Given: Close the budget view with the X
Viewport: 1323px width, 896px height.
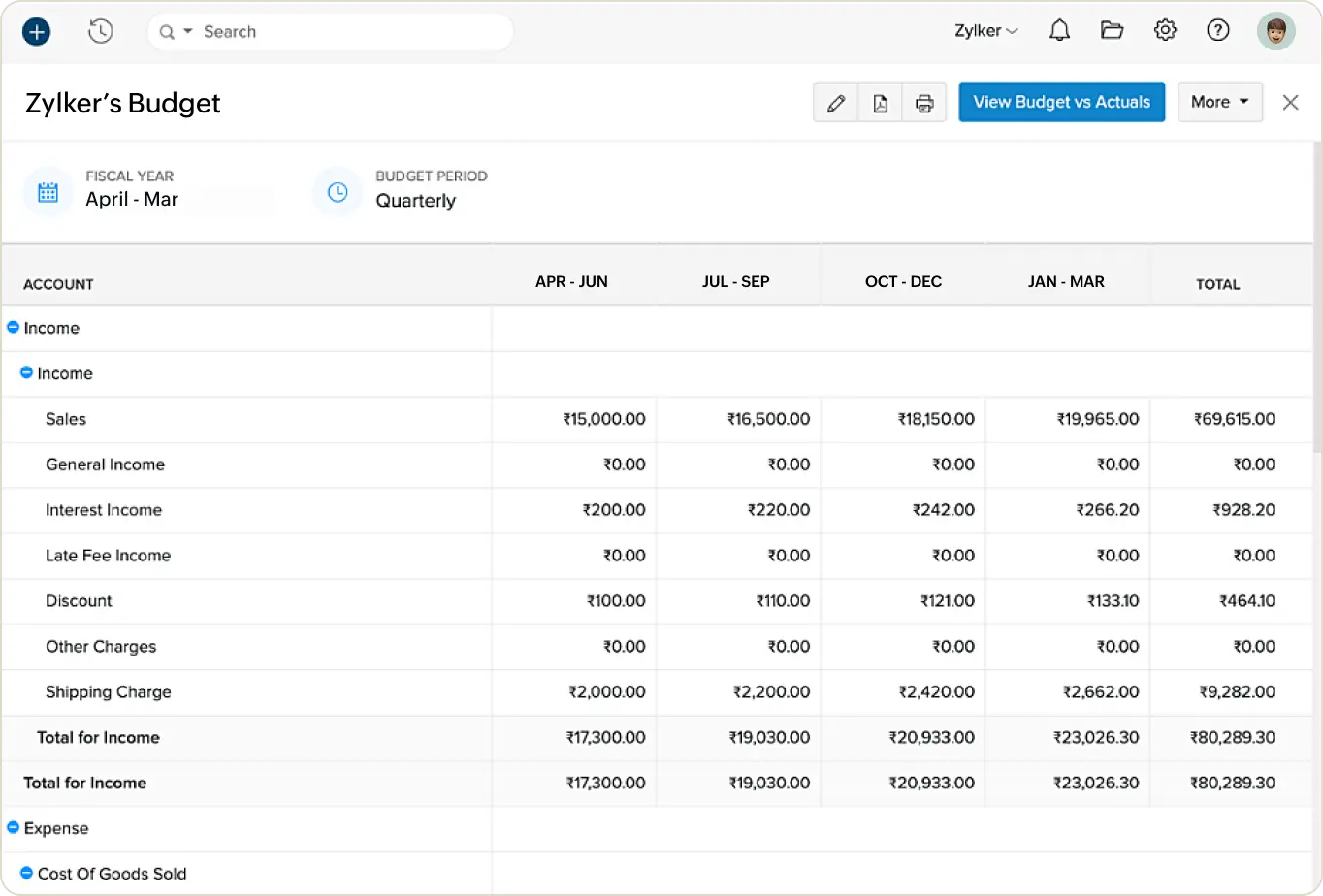Looking at the screenshot, I should click(x=1290, y=102).
